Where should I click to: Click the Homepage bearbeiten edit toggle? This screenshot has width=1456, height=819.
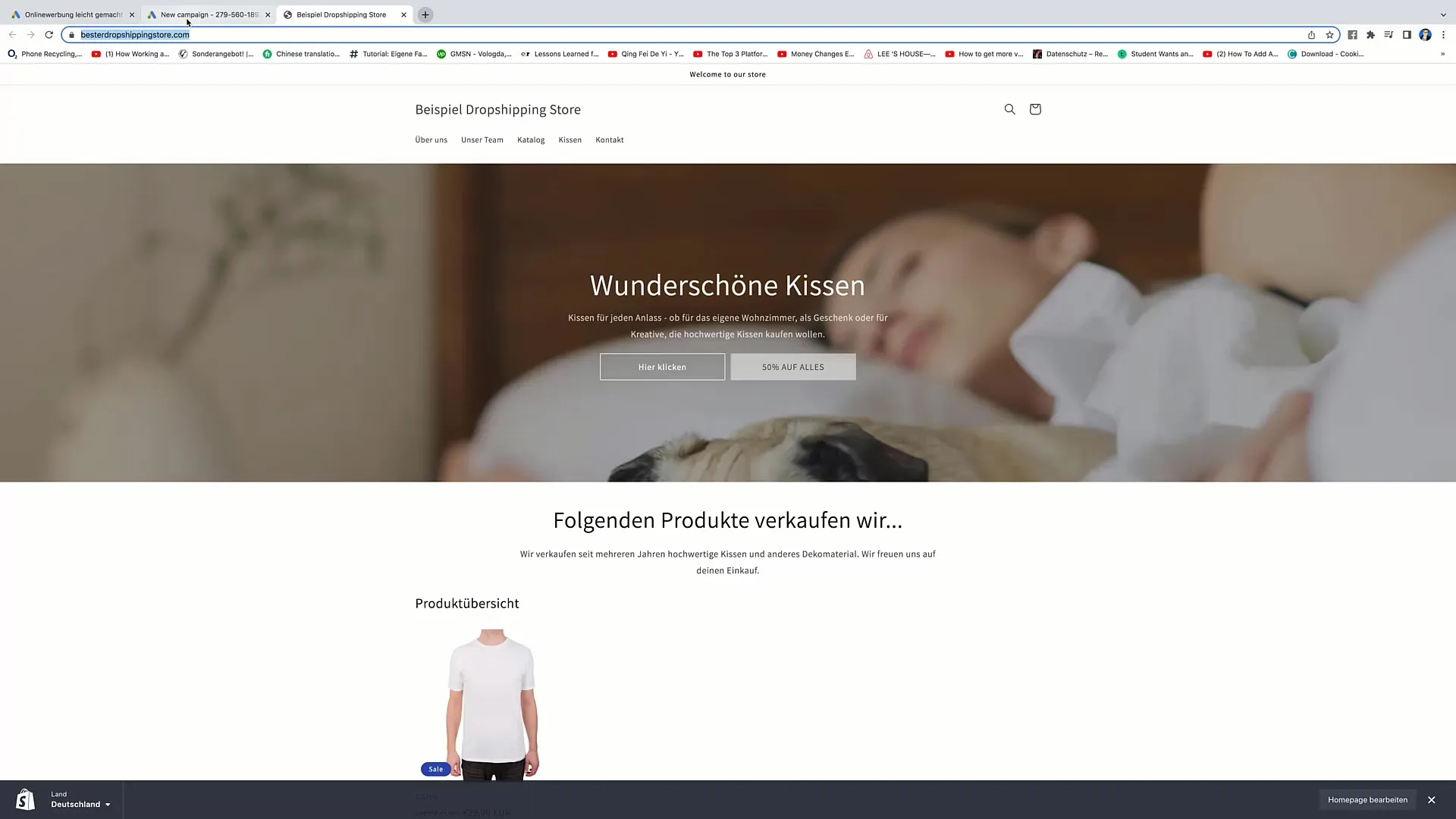(x=1367, y=799)
